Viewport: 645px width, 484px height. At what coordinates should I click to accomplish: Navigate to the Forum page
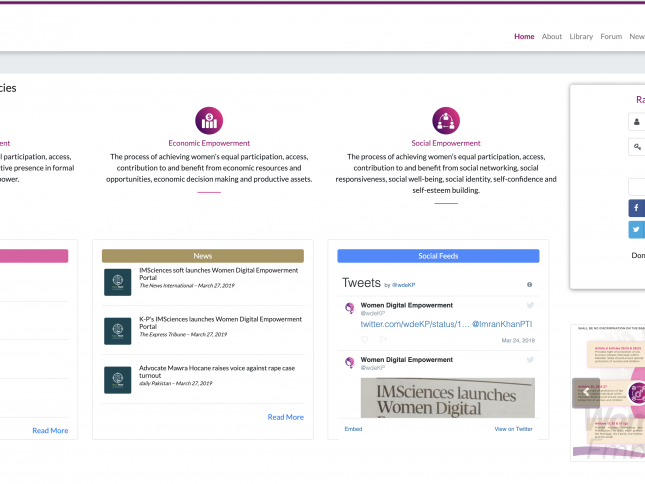tap(611, 36)
